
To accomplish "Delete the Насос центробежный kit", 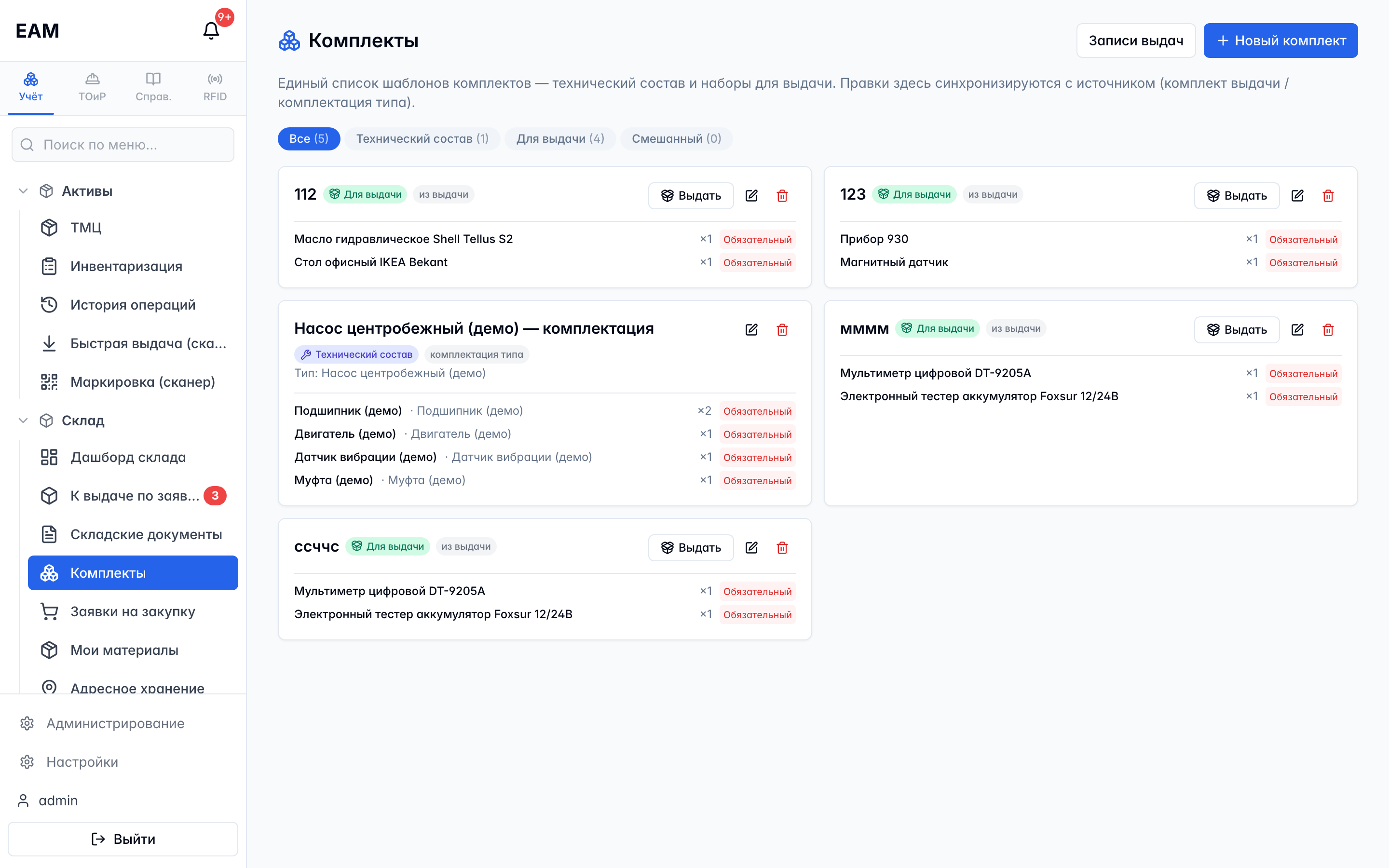I will 782,329.
